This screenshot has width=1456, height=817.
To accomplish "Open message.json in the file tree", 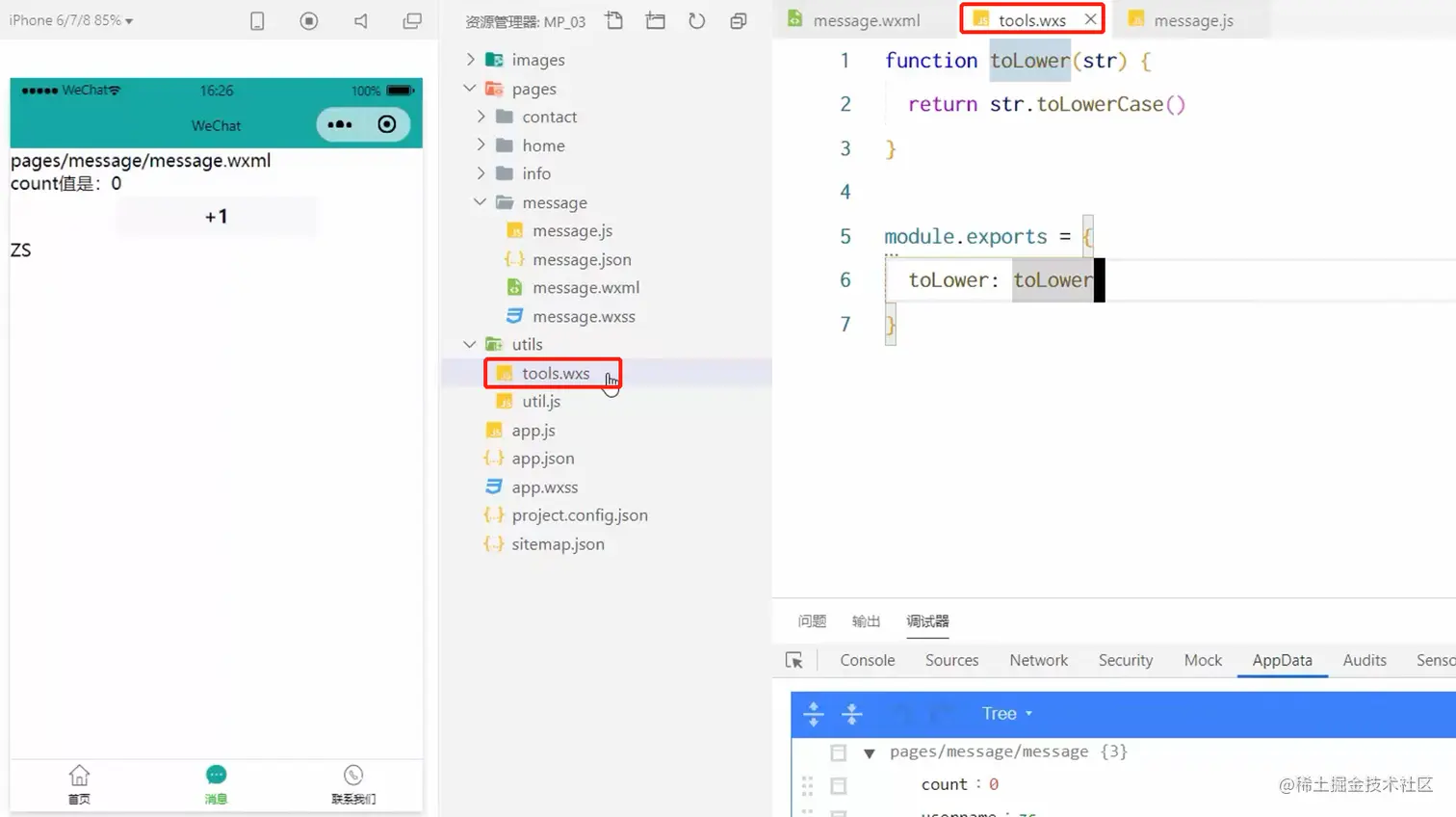I will (x=582, y=259).
